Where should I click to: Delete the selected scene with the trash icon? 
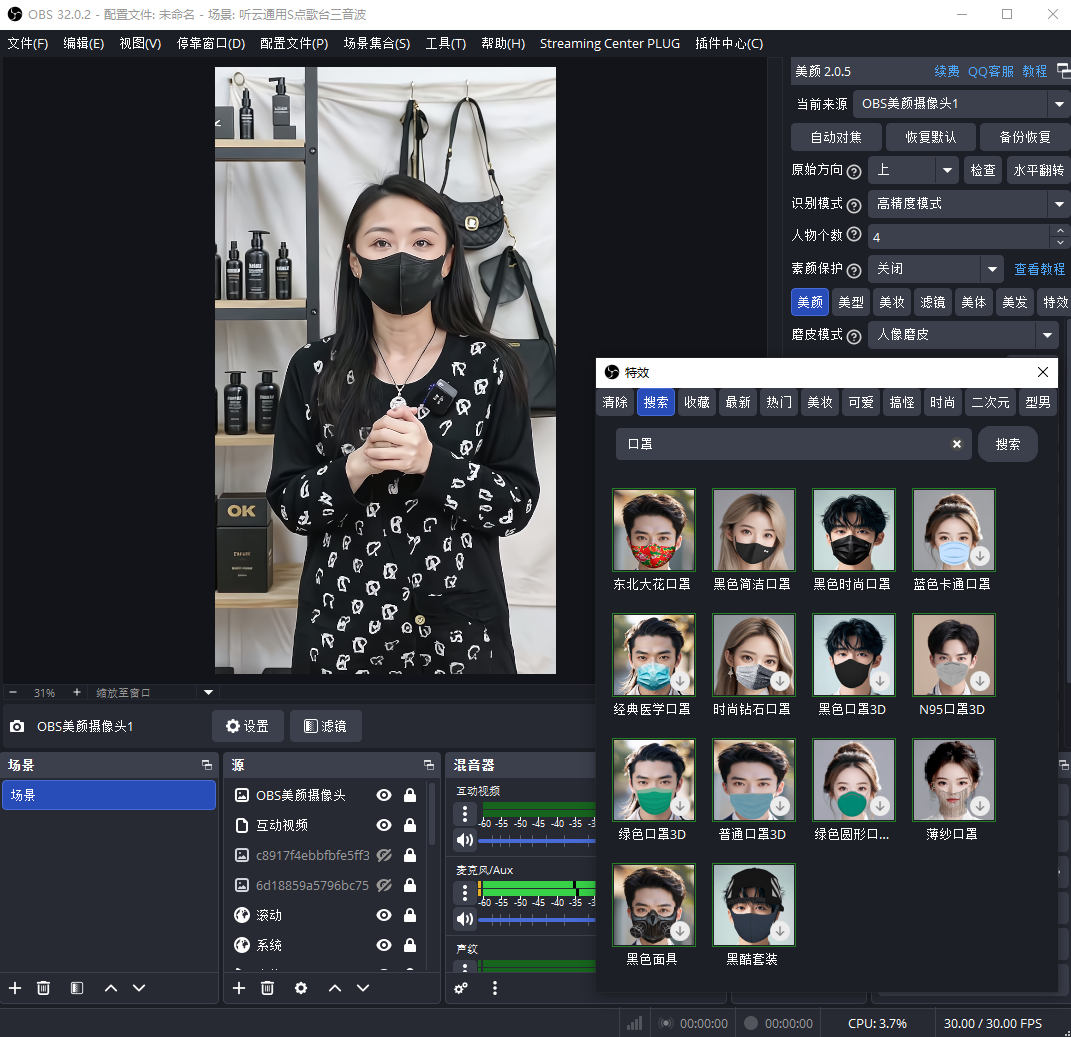[43, 987]
